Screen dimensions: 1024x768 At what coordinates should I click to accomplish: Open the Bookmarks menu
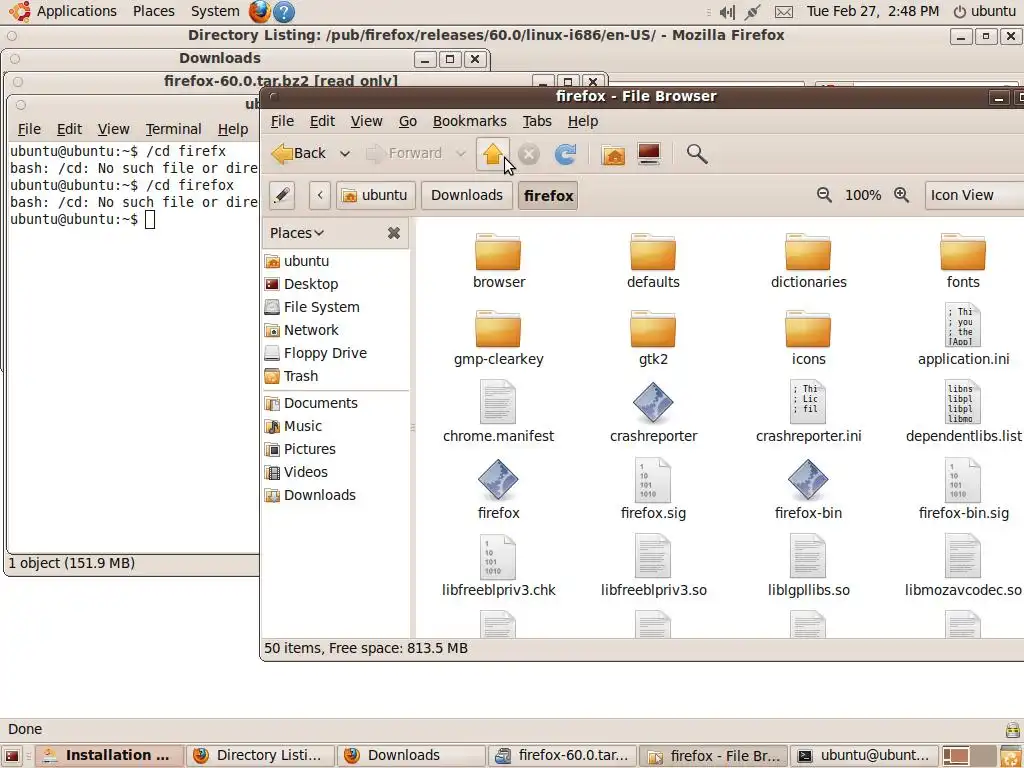[x=470, y=121]
